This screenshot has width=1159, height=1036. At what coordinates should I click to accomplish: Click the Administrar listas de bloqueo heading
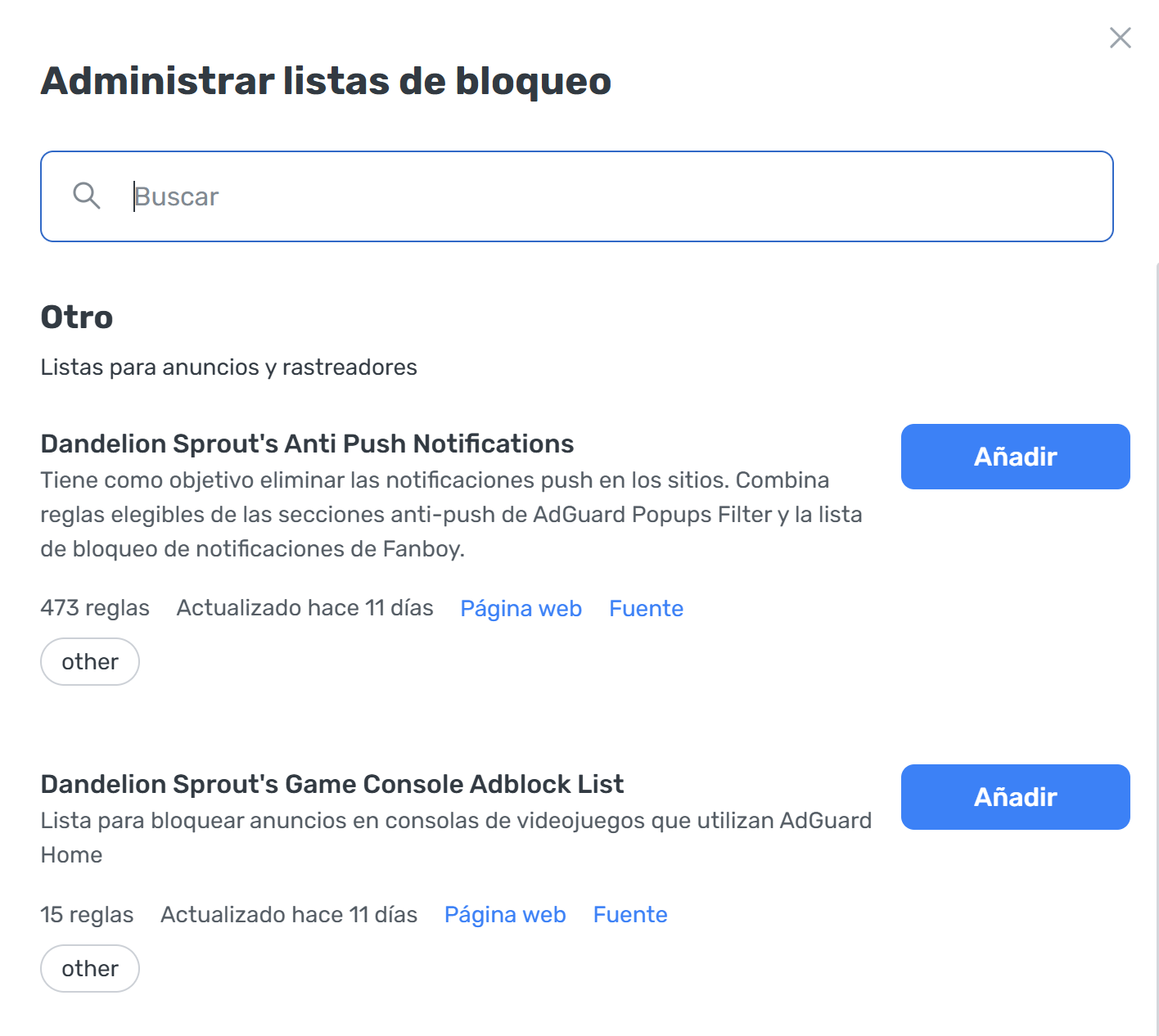[326, 81]
